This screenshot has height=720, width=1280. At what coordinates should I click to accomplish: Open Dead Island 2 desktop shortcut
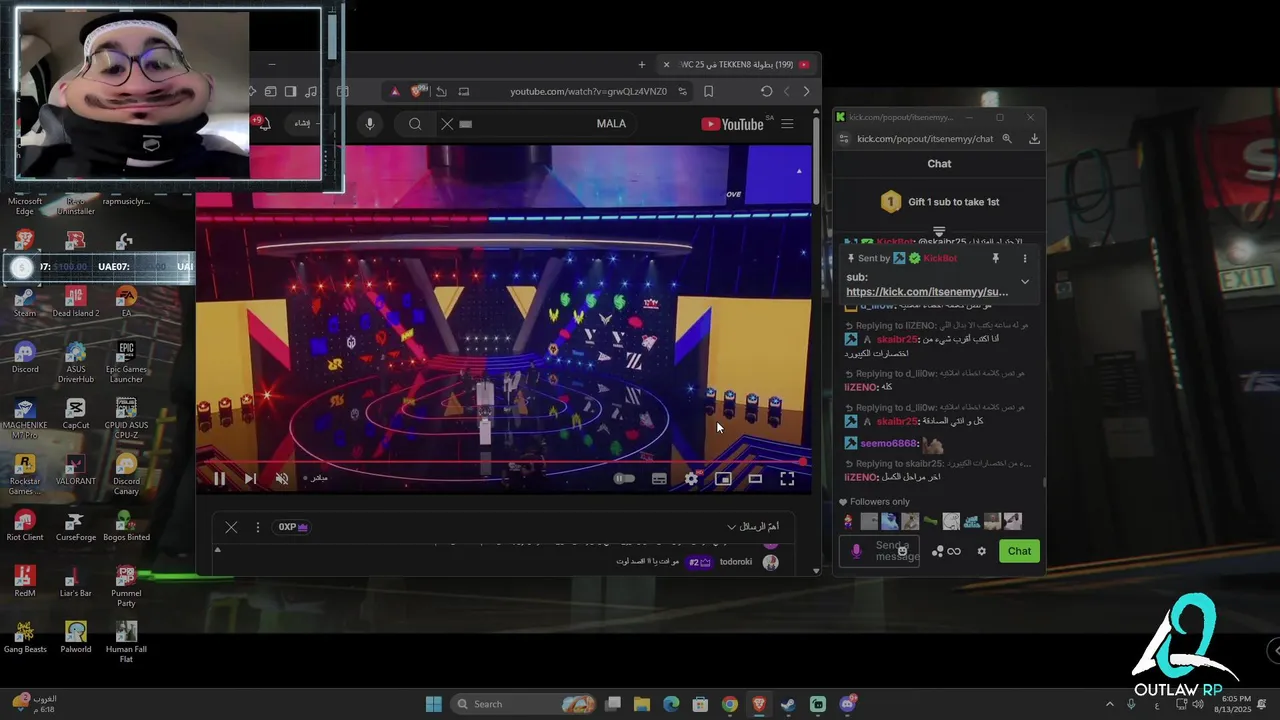pos(76,301)
